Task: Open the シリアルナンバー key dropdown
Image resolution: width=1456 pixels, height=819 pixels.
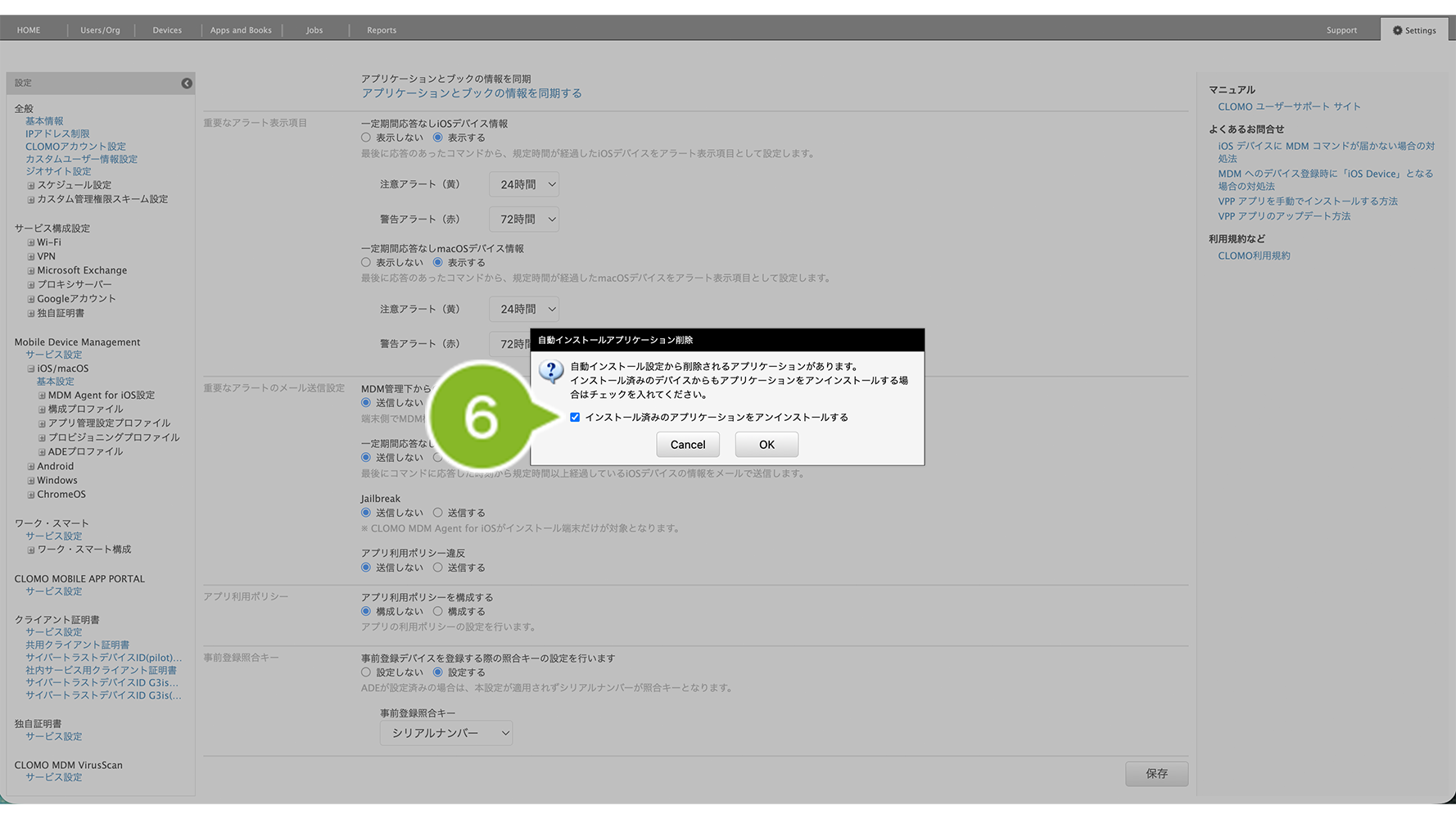Action: click(x=446, y=733)
